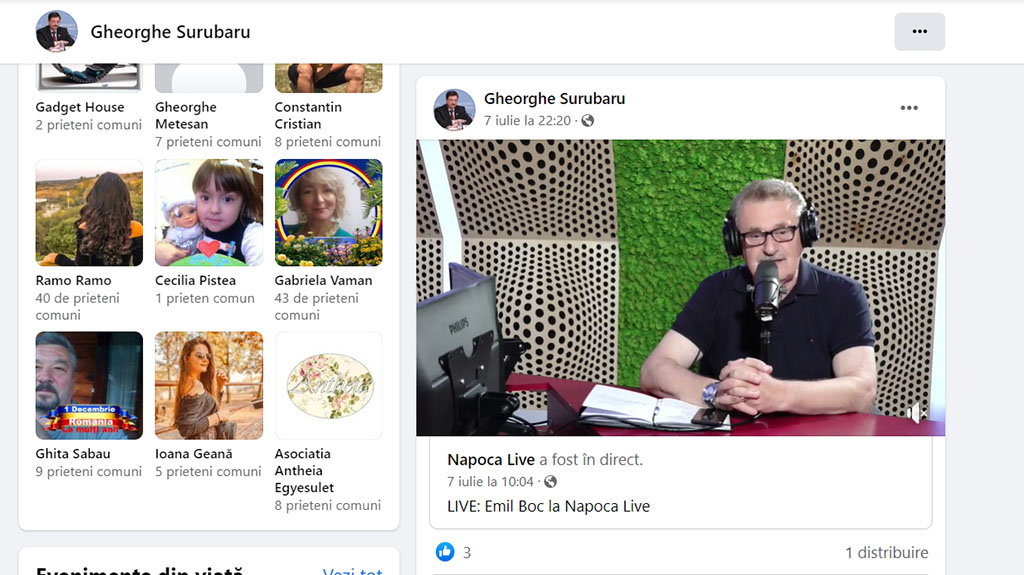Open Gadget House friend name
This screenshot has width=1024, height=575.
(x=80, y=107)
